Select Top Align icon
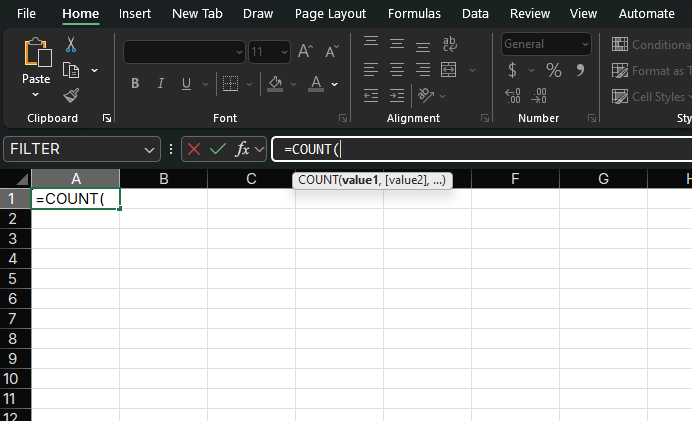Screen dimensions: 692x421 pyautogui.click(x=371, y=43)
